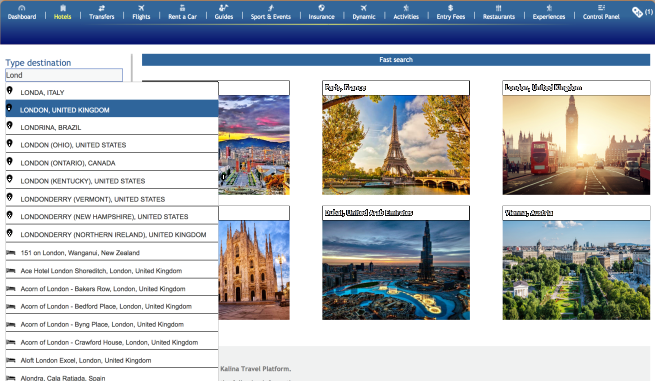Open the tag cart icon with (1)
Image resolution: width=655 pixels, height=381 pixels.
[x=642, y=12]
